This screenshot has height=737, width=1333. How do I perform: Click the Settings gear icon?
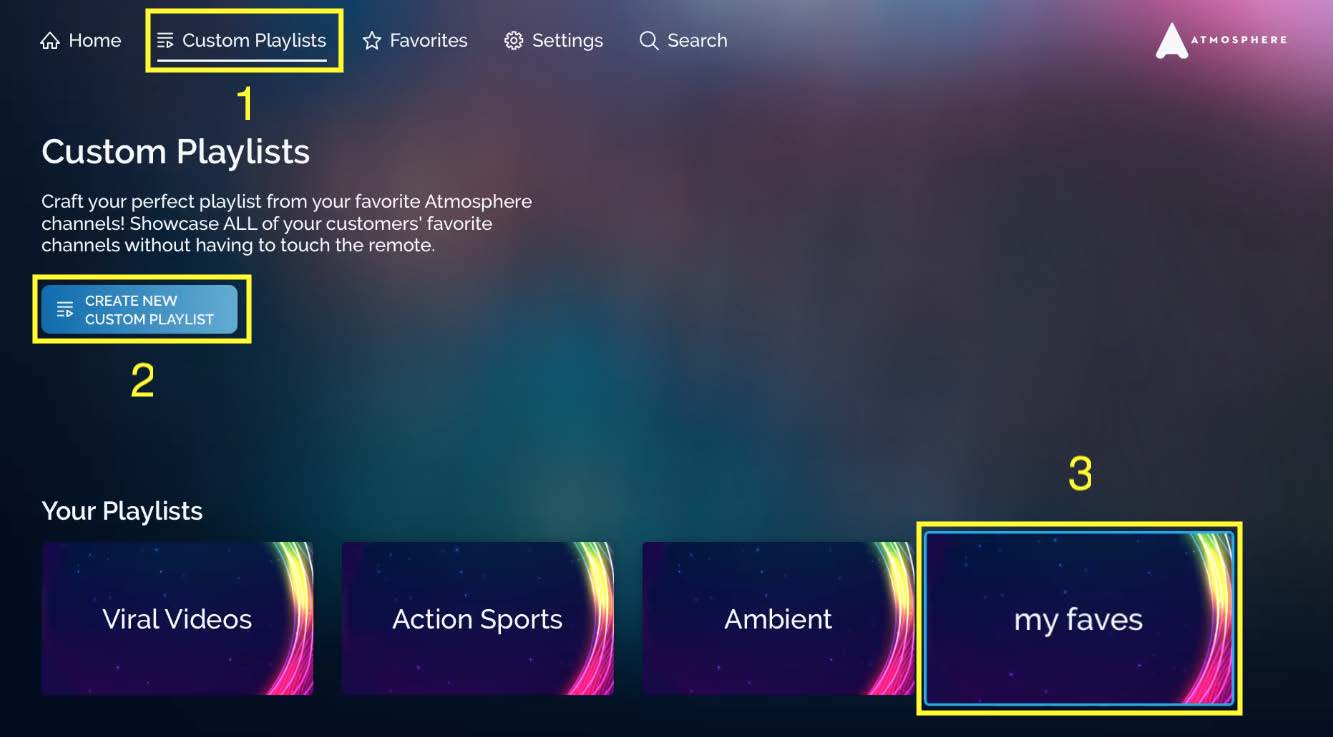click(514, 41)
